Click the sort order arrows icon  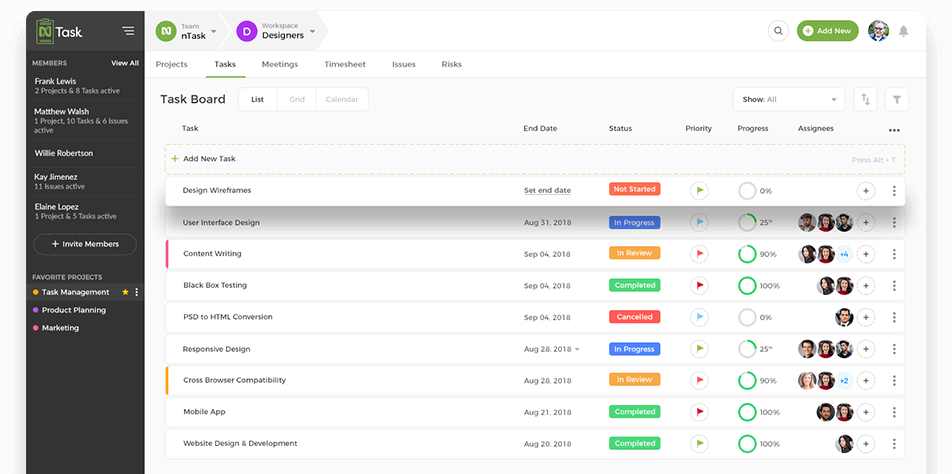[x=866, y=99]
